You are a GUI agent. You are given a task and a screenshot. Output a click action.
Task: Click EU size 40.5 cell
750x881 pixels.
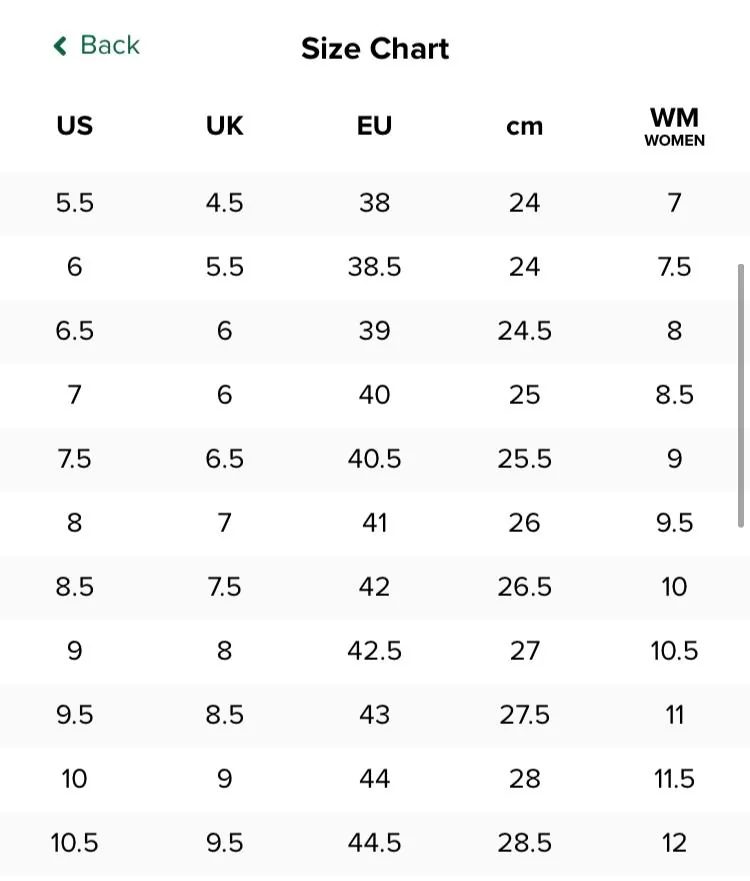[x=374, y=459]
